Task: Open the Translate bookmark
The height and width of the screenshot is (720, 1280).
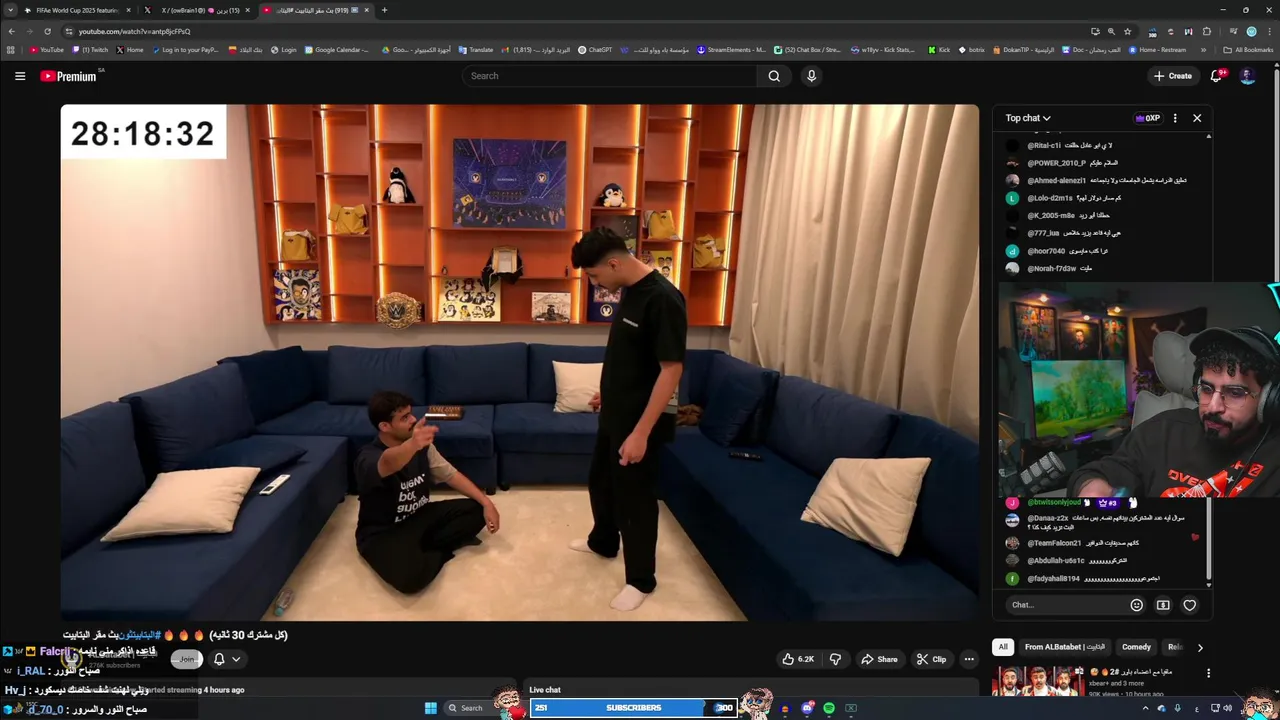Action: 475,49
